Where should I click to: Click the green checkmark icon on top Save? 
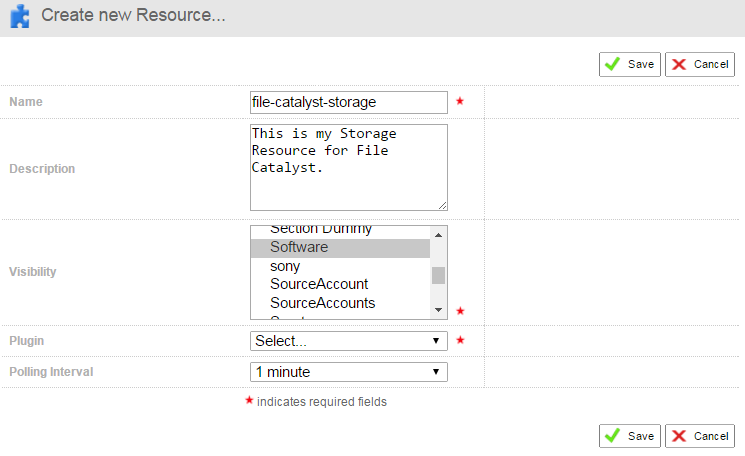[x=612, y=64]
